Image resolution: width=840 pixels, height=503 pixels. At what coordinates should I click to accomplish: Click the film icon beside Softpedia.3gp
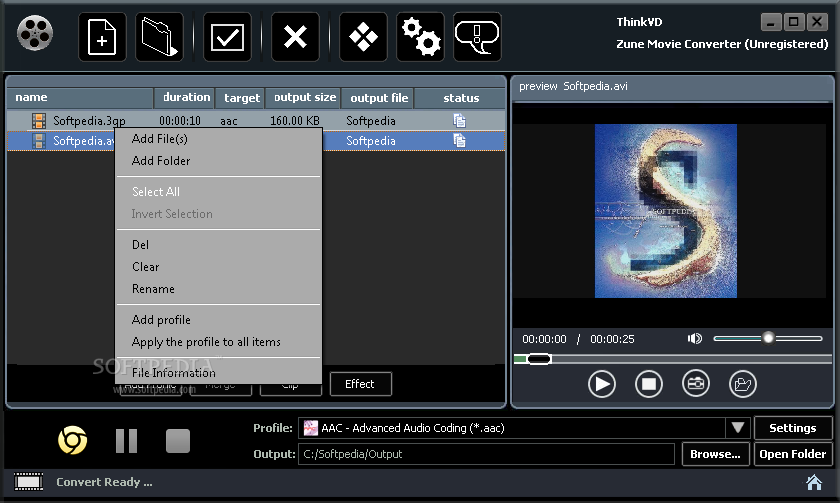[39, 121]
